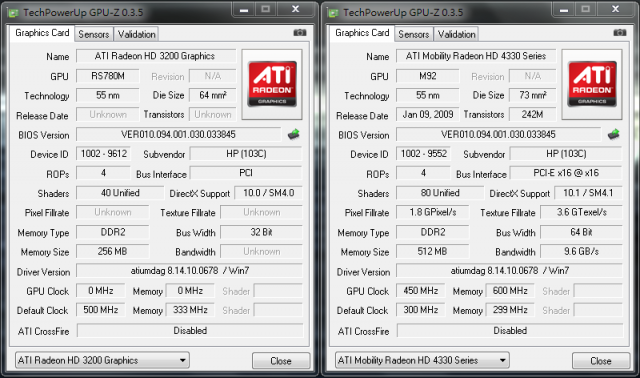Click the Bus Width value 32 Bit
Image resolution: width=640 pixels, height=378 pixels.
262,232
